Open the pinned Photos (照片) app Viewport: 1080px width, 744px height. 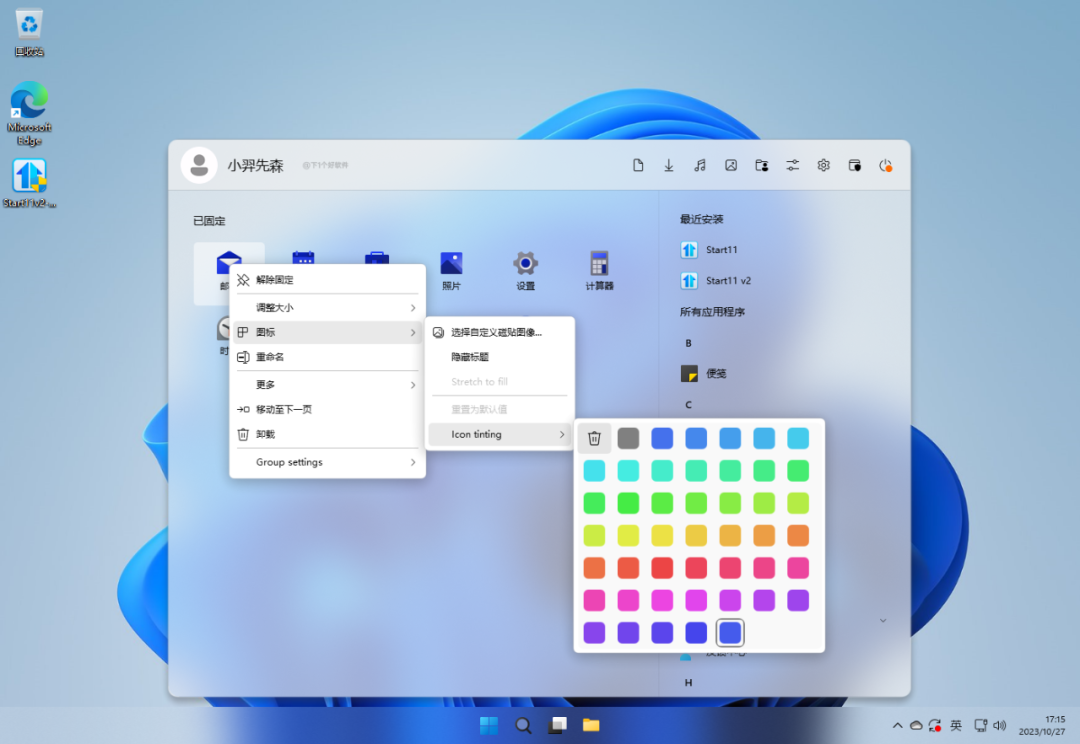(451, 270)
